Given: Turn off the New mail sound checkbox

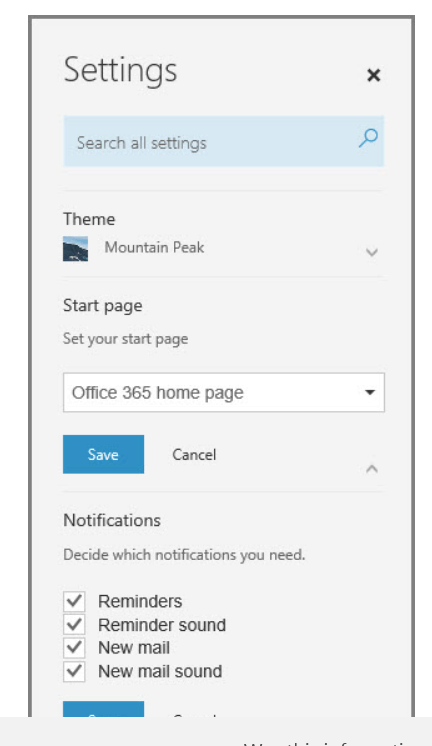Looking at the screenshot, I should coord(74,671).
